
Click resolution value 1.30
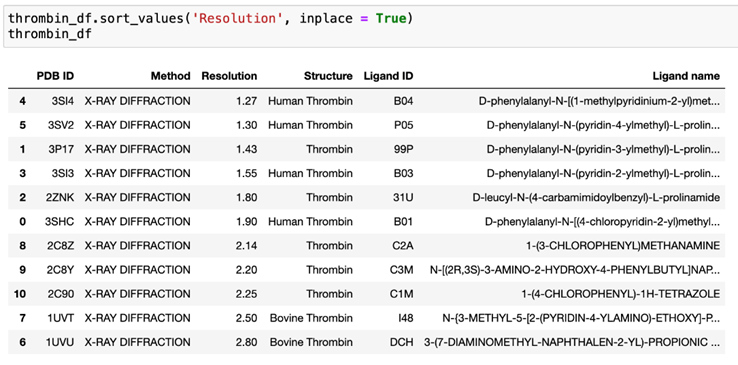pyautogui.click(x=247, y=125)
